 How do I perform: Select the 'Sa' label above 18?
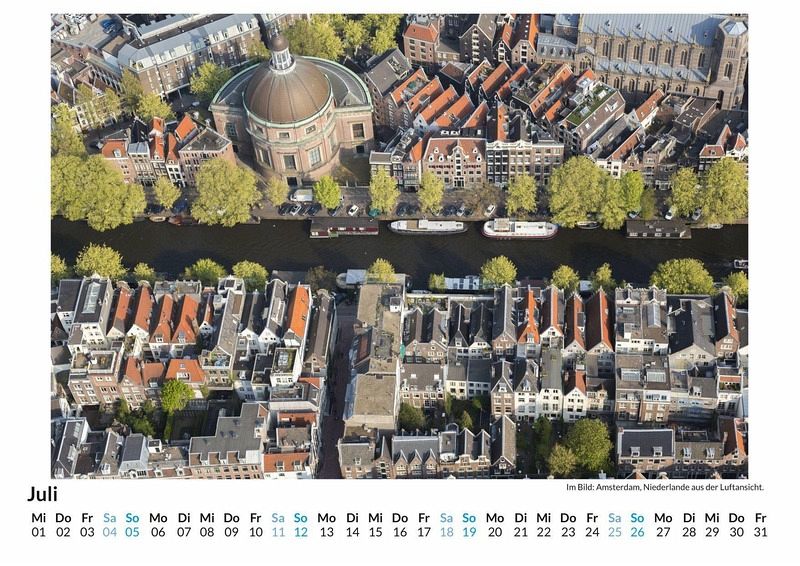click(446, 518)
